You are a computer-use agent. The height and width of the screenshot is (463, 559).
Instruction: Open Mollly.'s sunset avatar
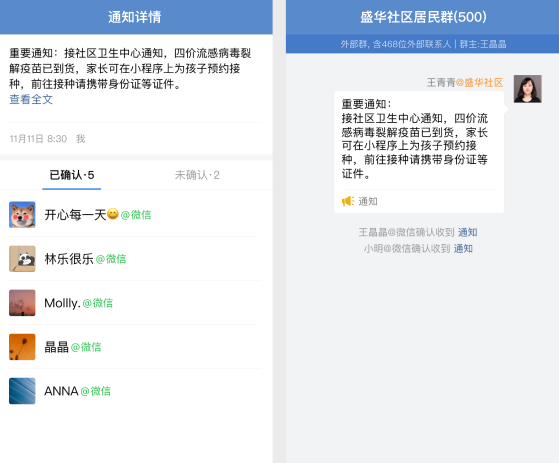point(22,303)
